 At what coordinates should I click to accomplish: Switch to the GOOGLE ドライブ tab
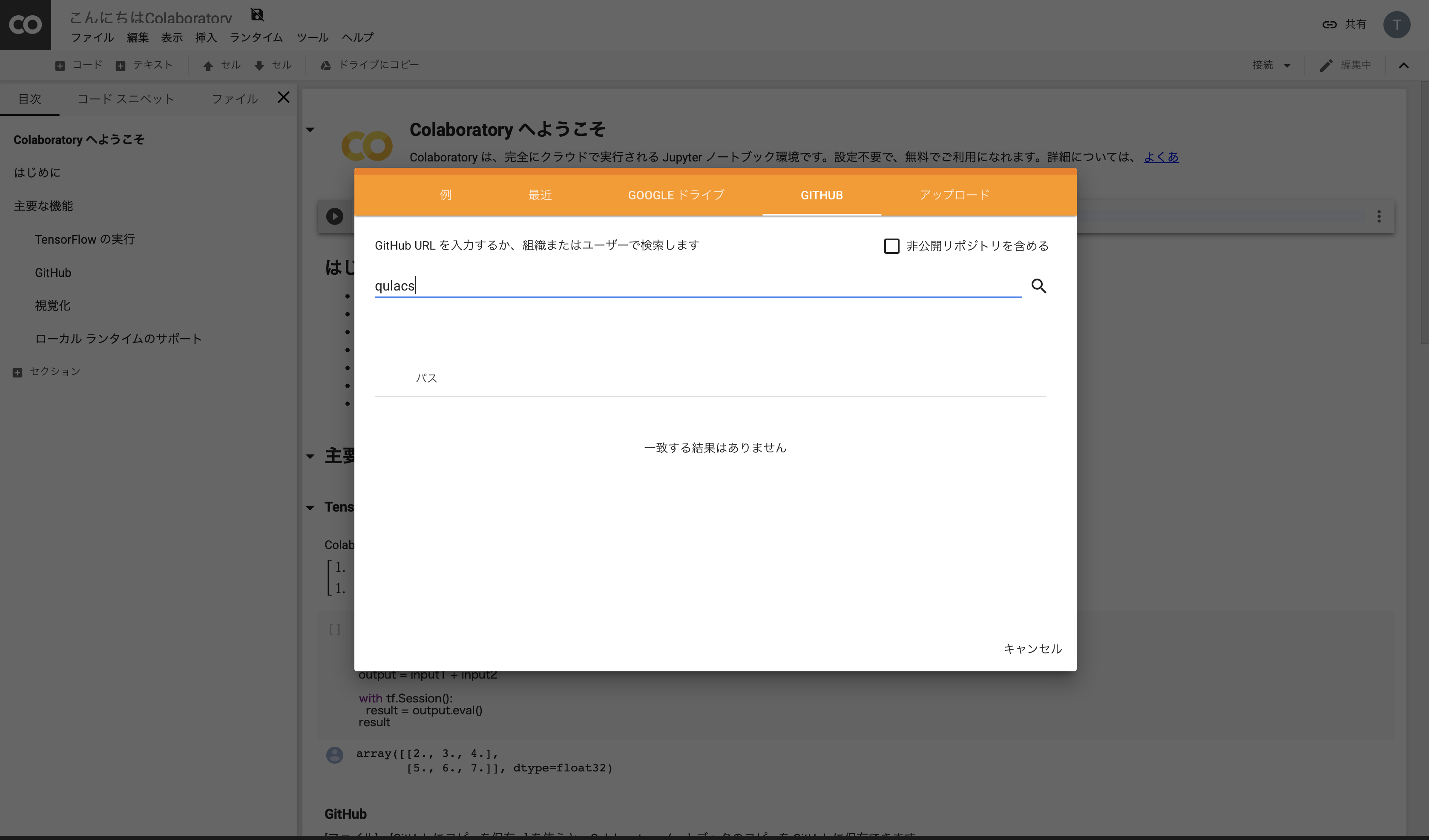tap(676, 195)
